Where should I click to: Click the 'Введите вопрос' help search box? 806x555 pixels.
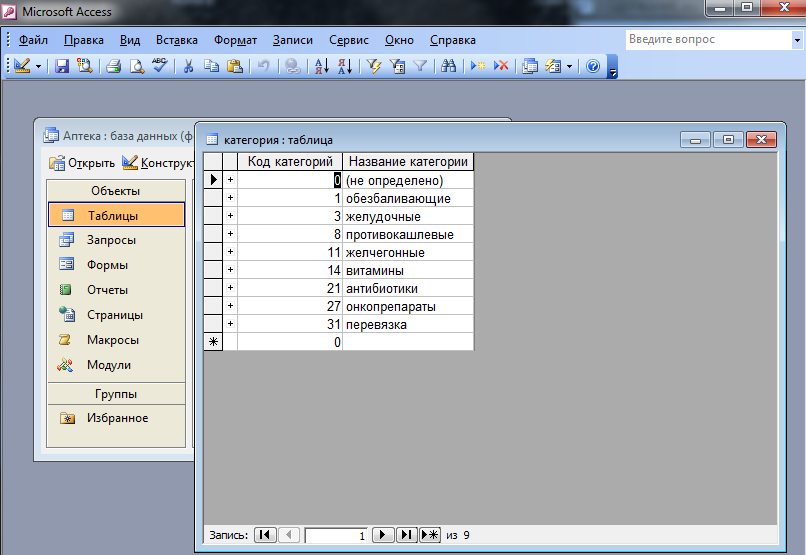[x=708, y=40]
